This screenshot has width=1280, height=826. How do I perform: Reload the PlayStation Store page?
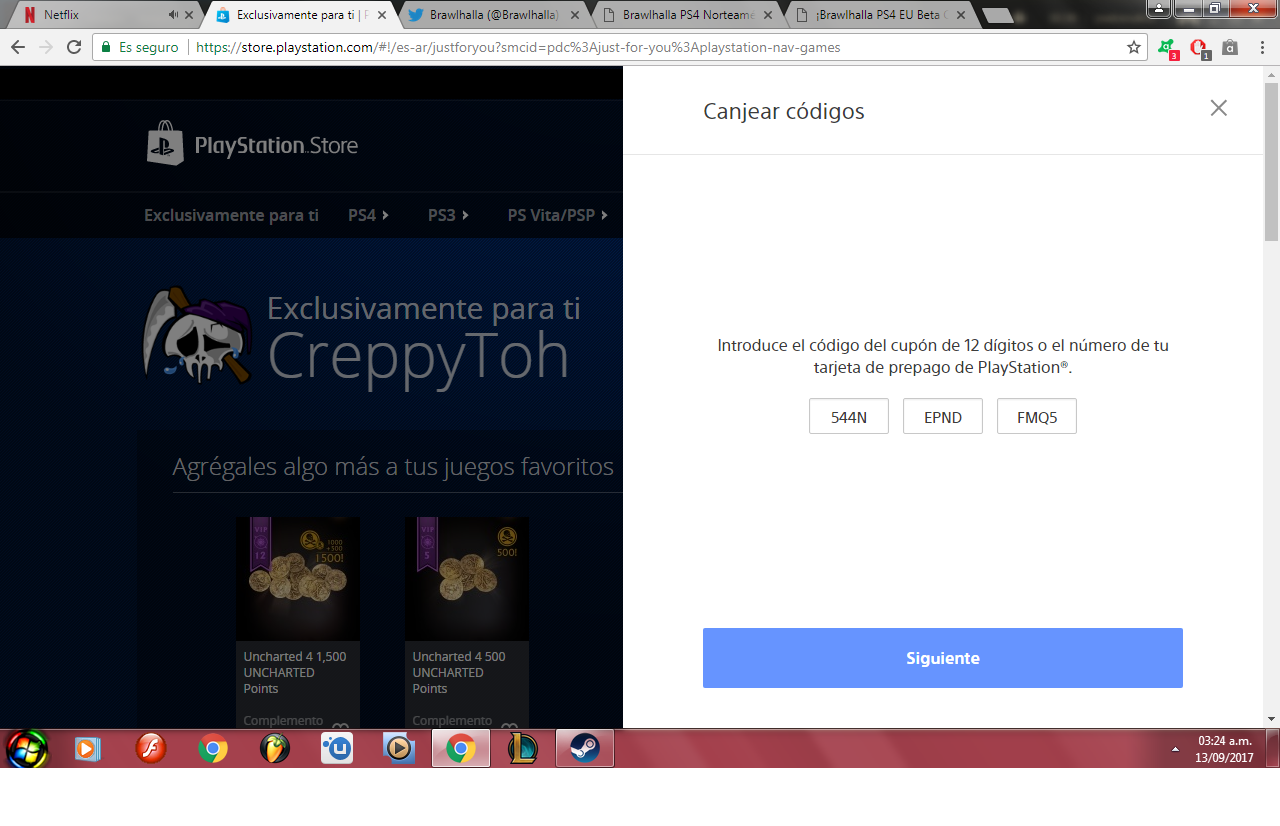[74, 47]
